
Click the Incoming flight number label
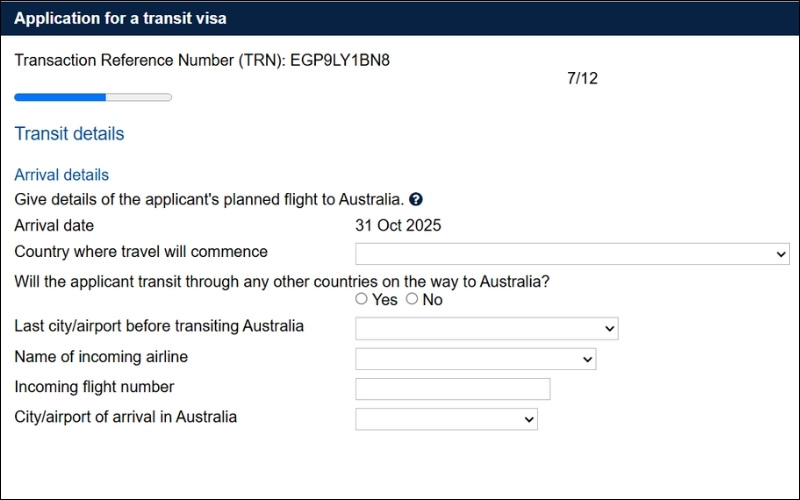[94, 387]
